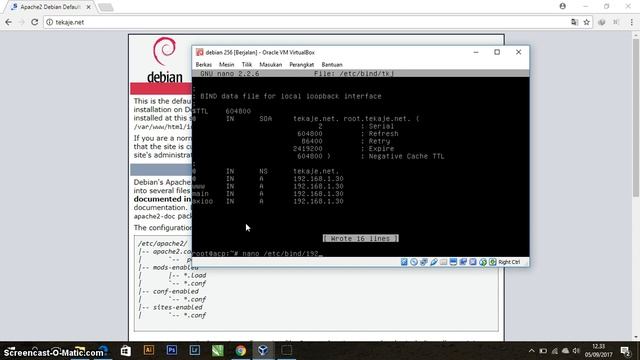Click the 'tekaje.net.' NS record text in terminal
Screen dimensions: 640x360
click(x=316, y=171)
